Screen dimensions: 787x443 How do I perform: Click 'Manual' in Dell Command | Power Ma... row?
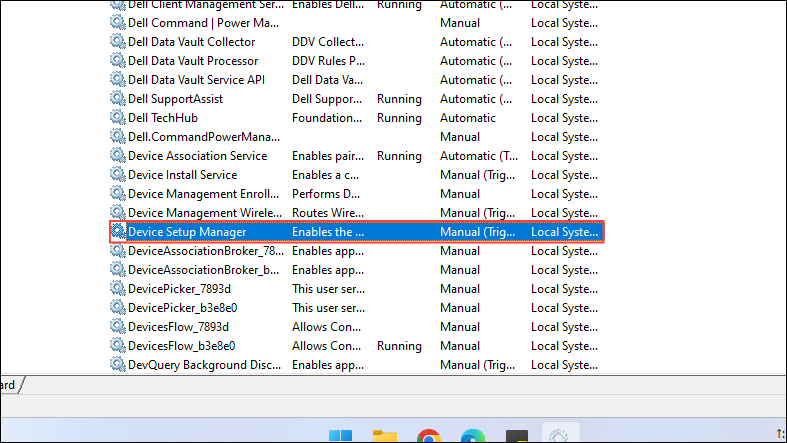tap(460, 23)
